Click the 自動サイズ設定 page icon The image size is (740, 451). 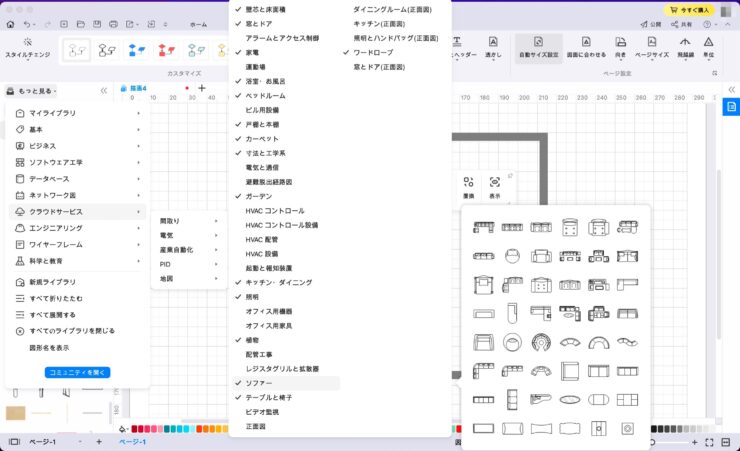(538, 43)
